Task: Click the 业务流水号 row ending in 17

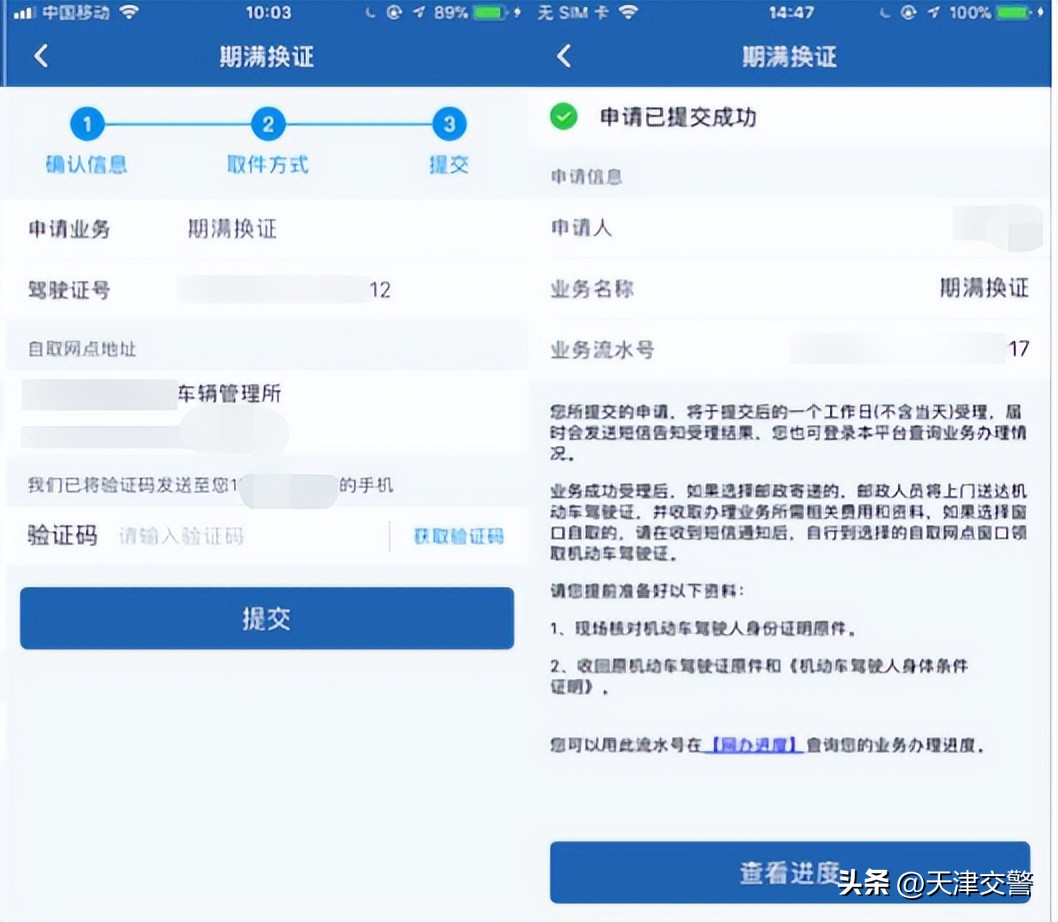Action: (x=790, y=350)
